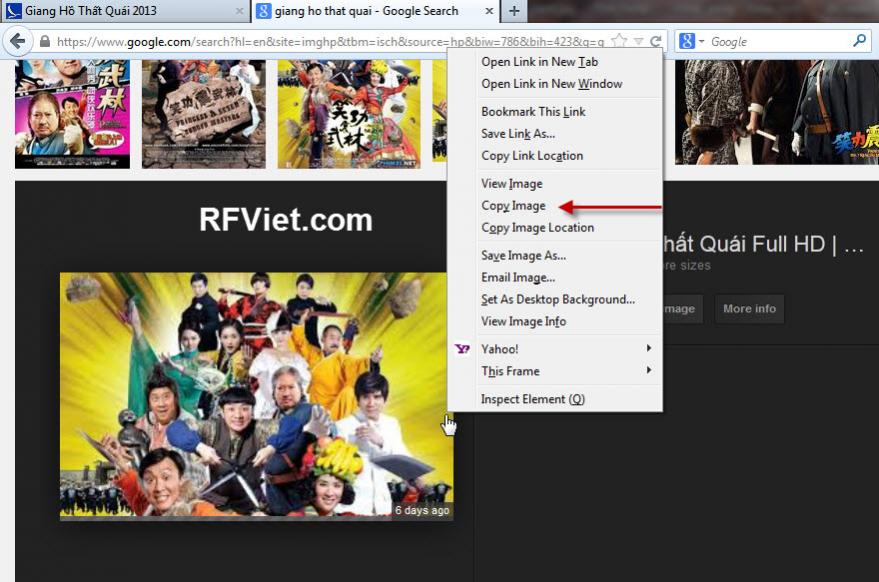Viewport: 879px width, 582px height.
Task: Open a new tab with plus button
Action: [514, 11]
